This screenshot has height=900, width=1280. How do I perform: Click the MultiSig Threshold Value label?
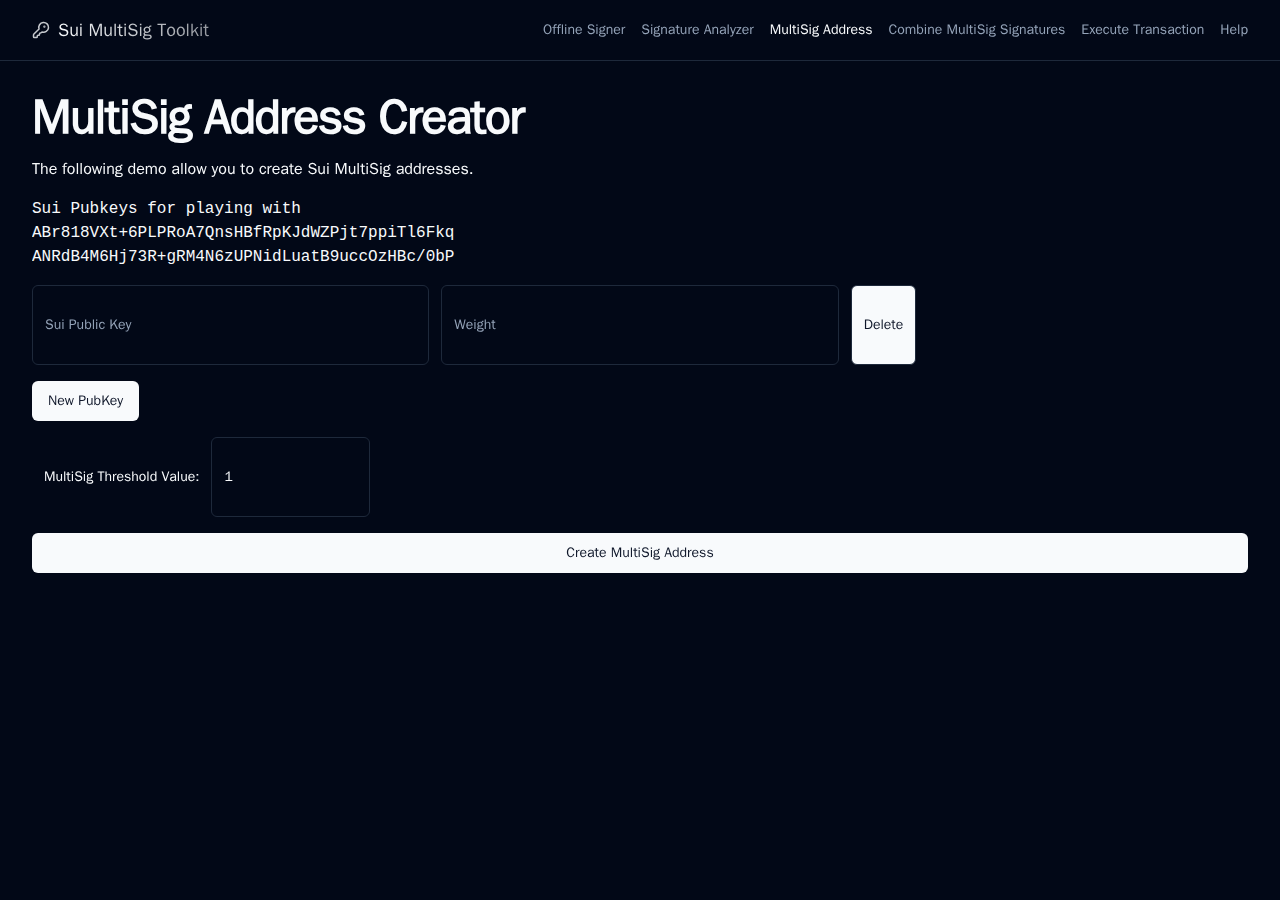(x=122, y=477)
